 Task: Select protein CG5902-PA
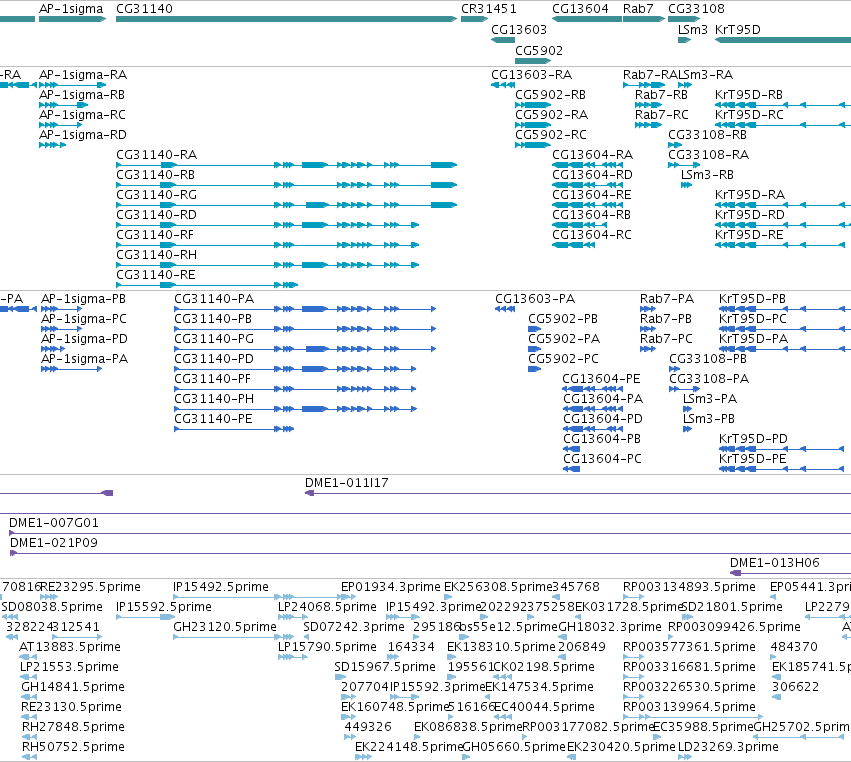coord(535,349)
